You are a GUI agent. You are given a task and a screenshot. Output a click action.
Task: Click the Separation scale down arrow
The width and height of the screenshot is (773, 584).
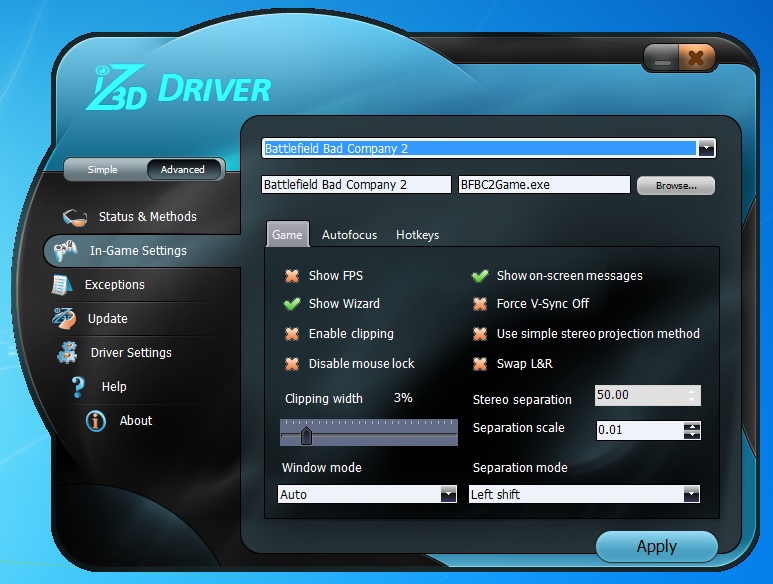[x=692, y=435]
